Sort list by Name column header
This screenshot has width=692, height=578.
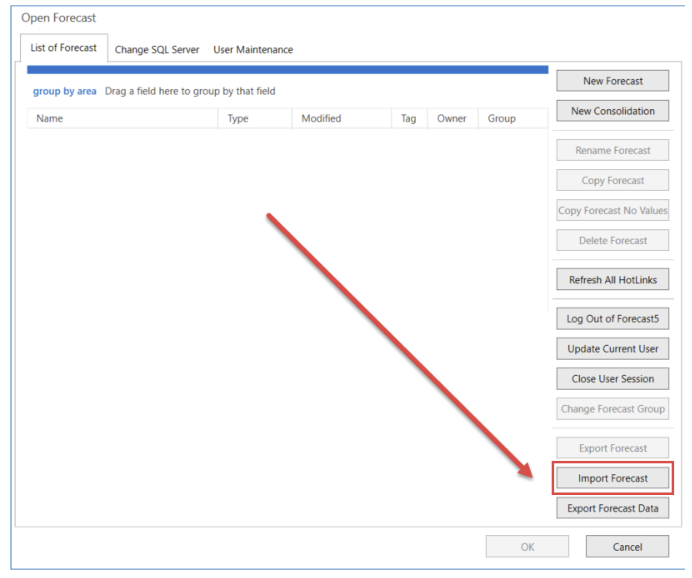coord(120,118)
